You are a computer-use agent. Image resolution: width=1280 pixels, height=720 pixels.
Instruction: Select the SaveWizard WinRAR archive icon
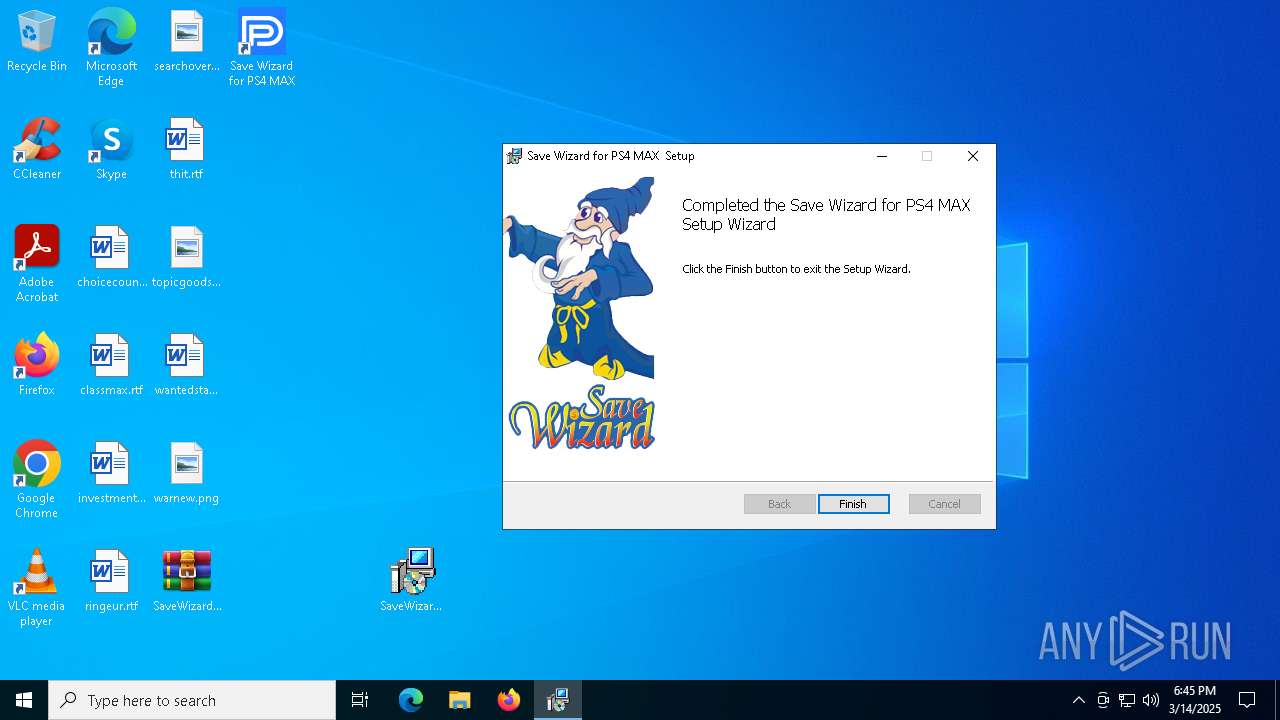click(187, 582)
